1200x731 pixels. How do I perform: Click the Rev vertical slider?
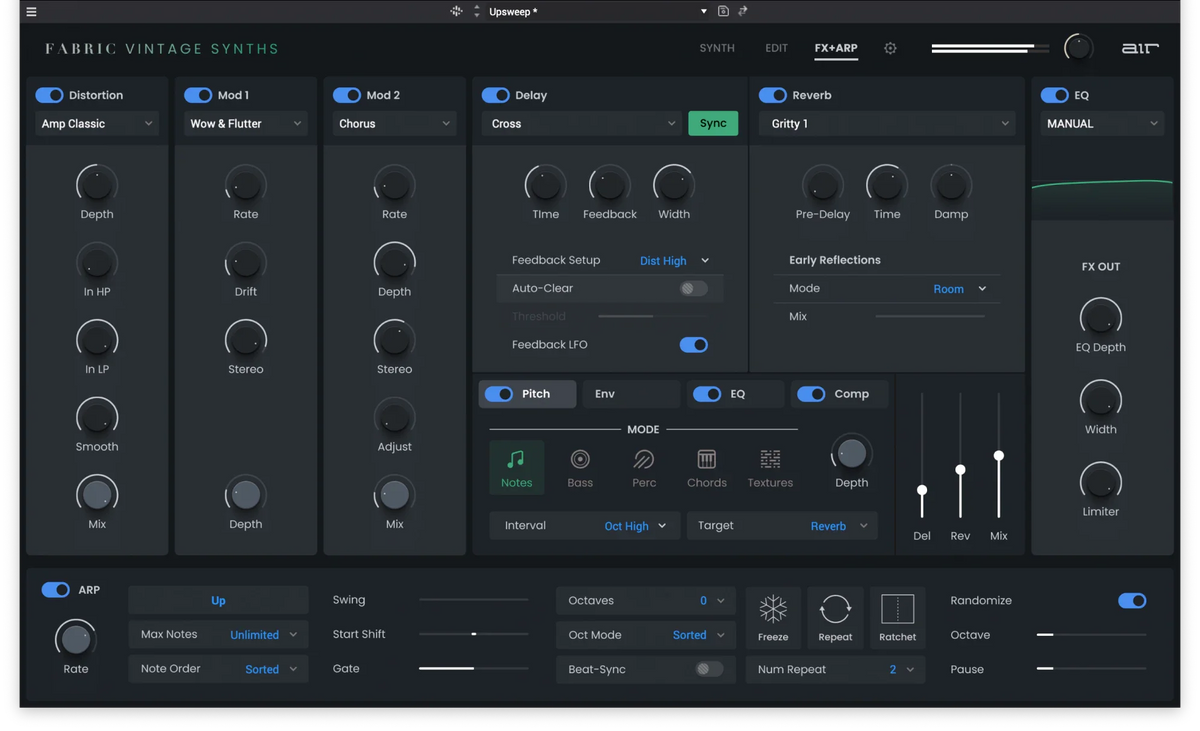click(960, 456)
